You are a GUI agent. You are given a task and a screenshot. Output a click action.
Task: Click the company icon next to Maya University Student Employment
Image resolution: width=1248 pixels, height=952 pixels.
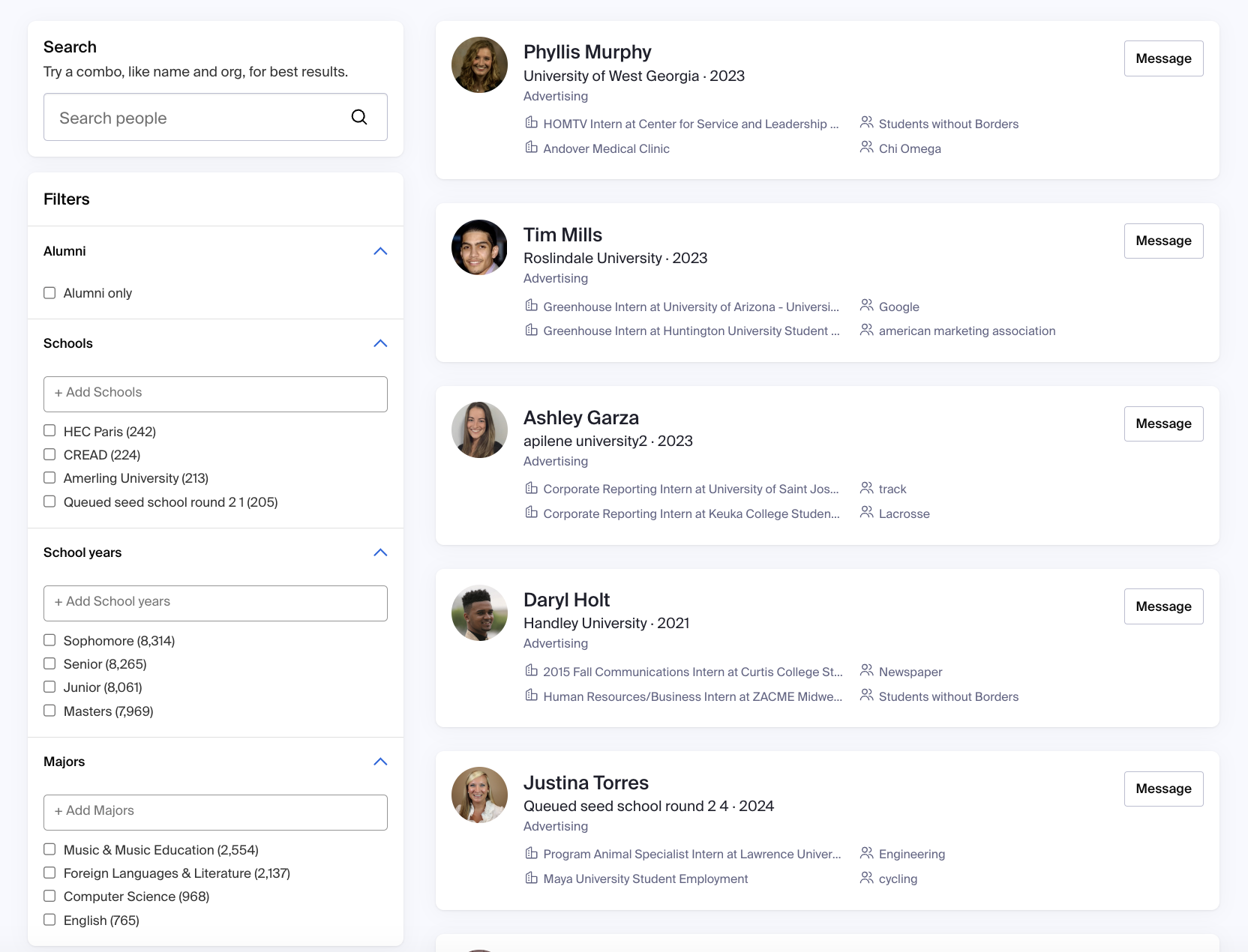(x=532, y=878)
